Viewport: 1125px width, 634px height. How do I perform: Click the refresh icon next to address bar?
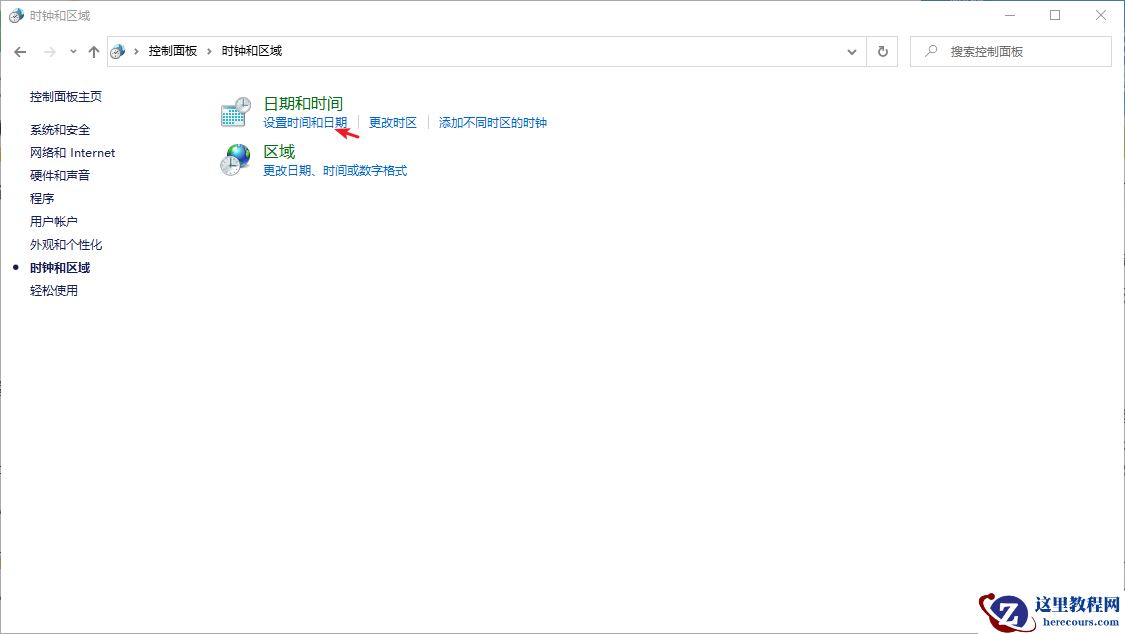(881, 50)
